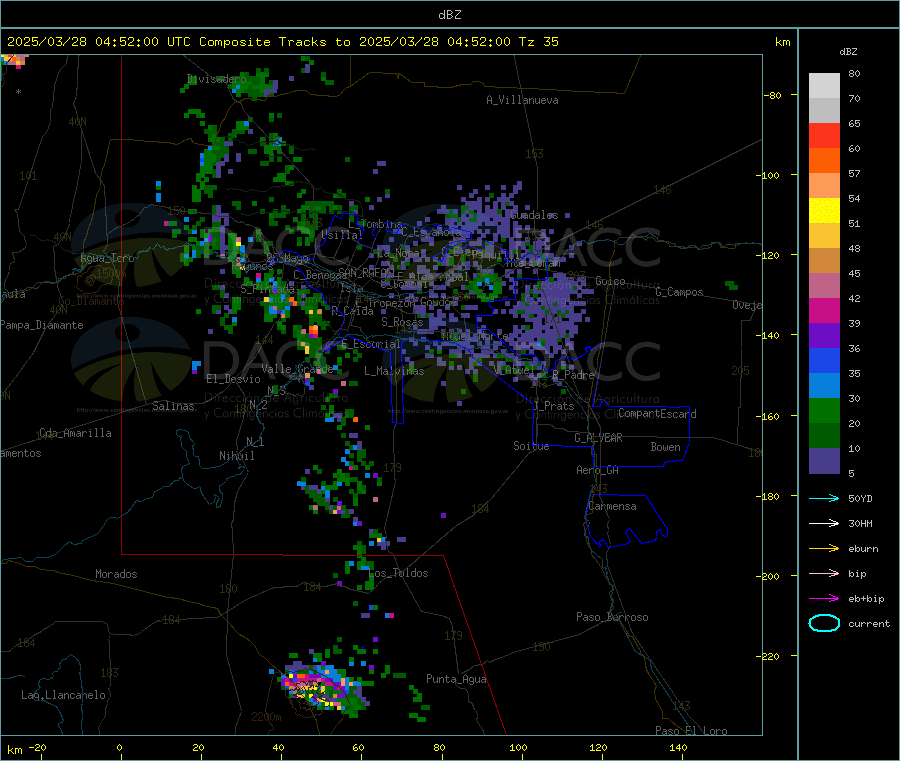Image resolution: width=900 pixels, height=761 pixels.
Task: Pick the gray swatch between 70 and 65
Action: 824,111
